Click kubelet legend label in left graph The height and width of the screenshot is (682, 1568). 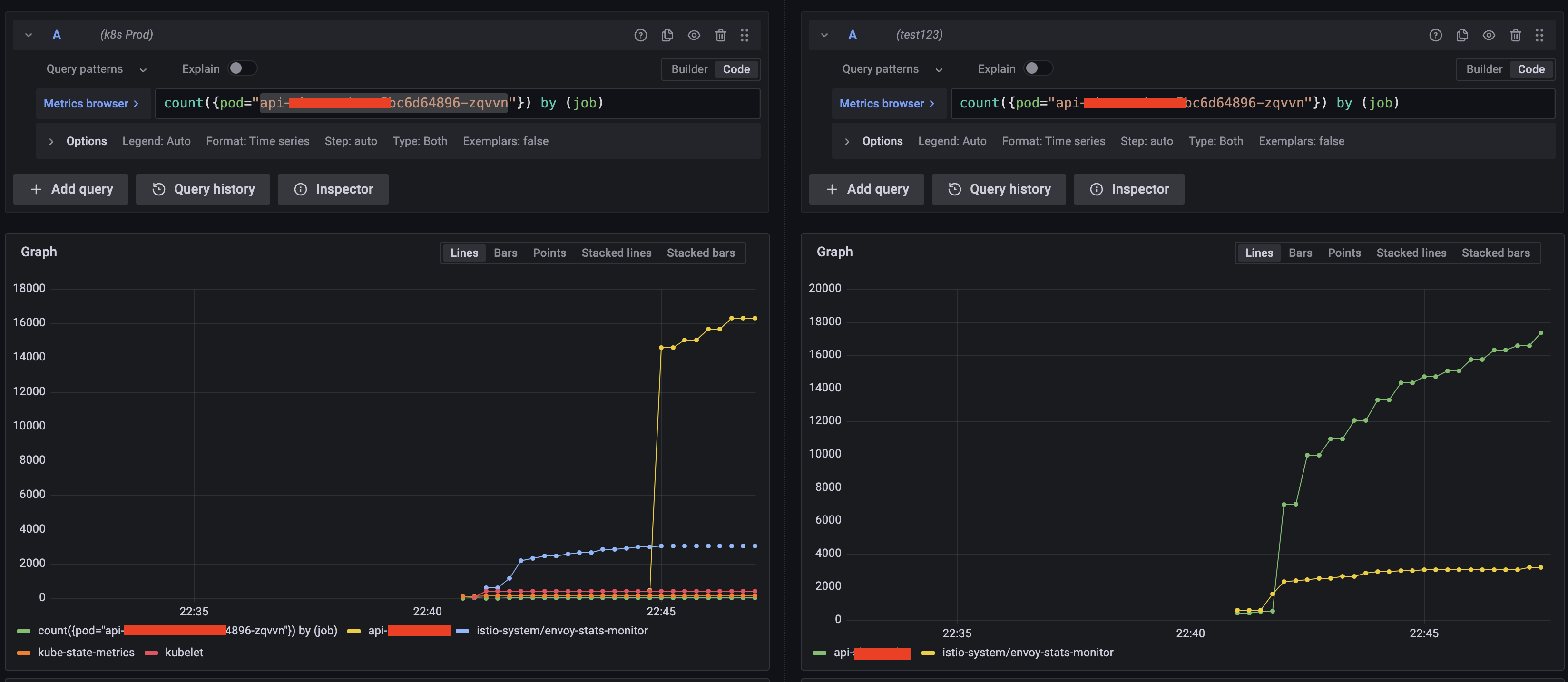tap(184, 652)
